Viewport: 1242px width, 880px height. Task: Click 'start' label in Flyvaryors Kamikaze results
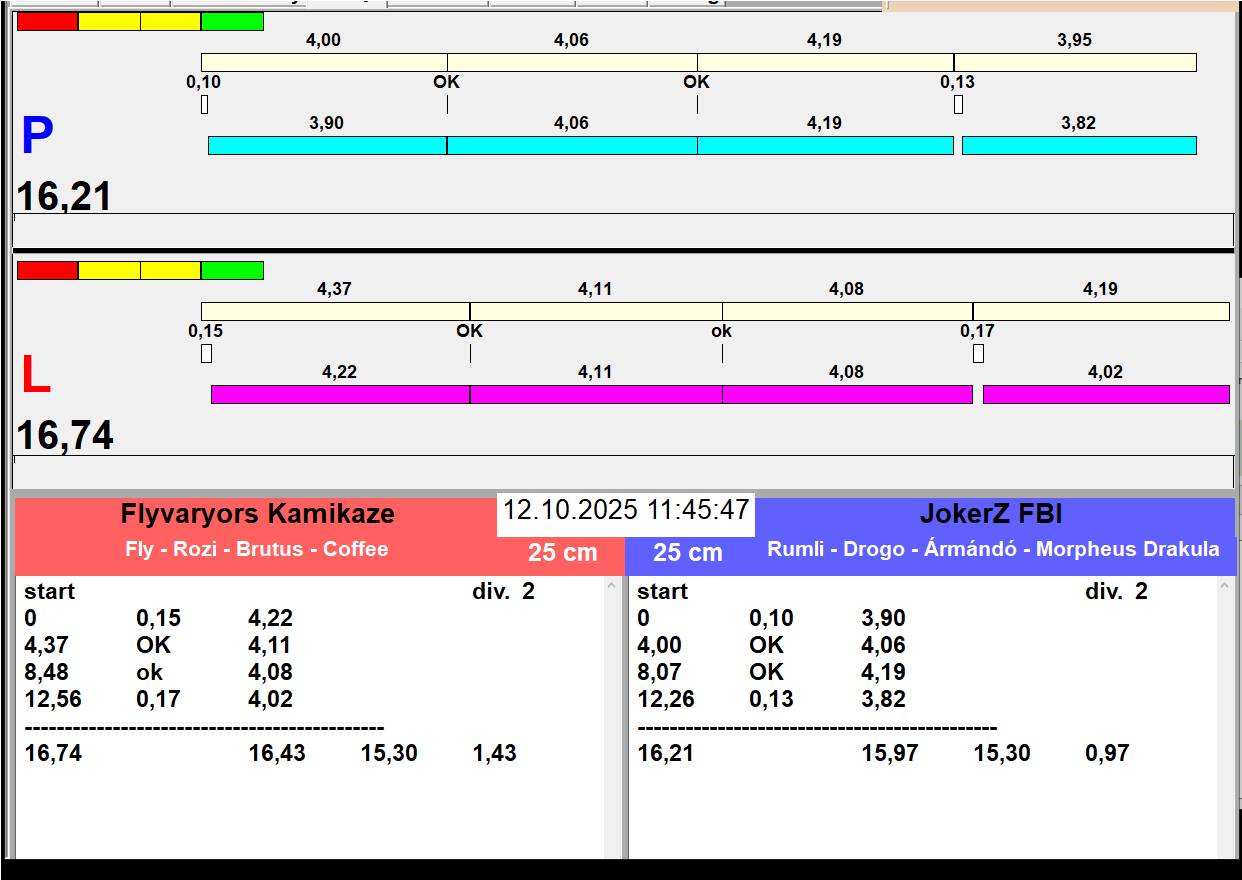[x=49, y=592]
